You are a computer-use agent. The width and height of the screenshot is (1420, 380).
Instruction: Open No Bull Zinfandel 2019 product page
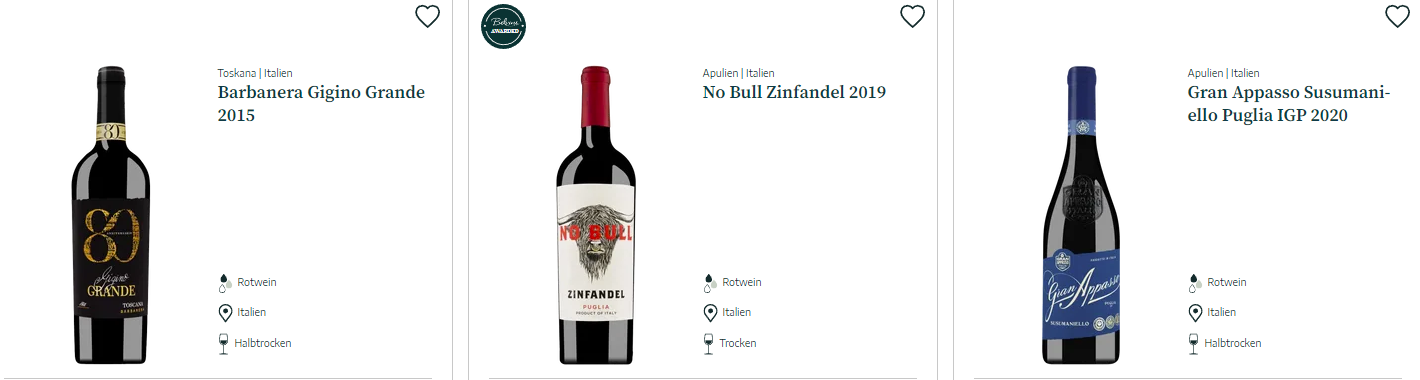point(794,93)
